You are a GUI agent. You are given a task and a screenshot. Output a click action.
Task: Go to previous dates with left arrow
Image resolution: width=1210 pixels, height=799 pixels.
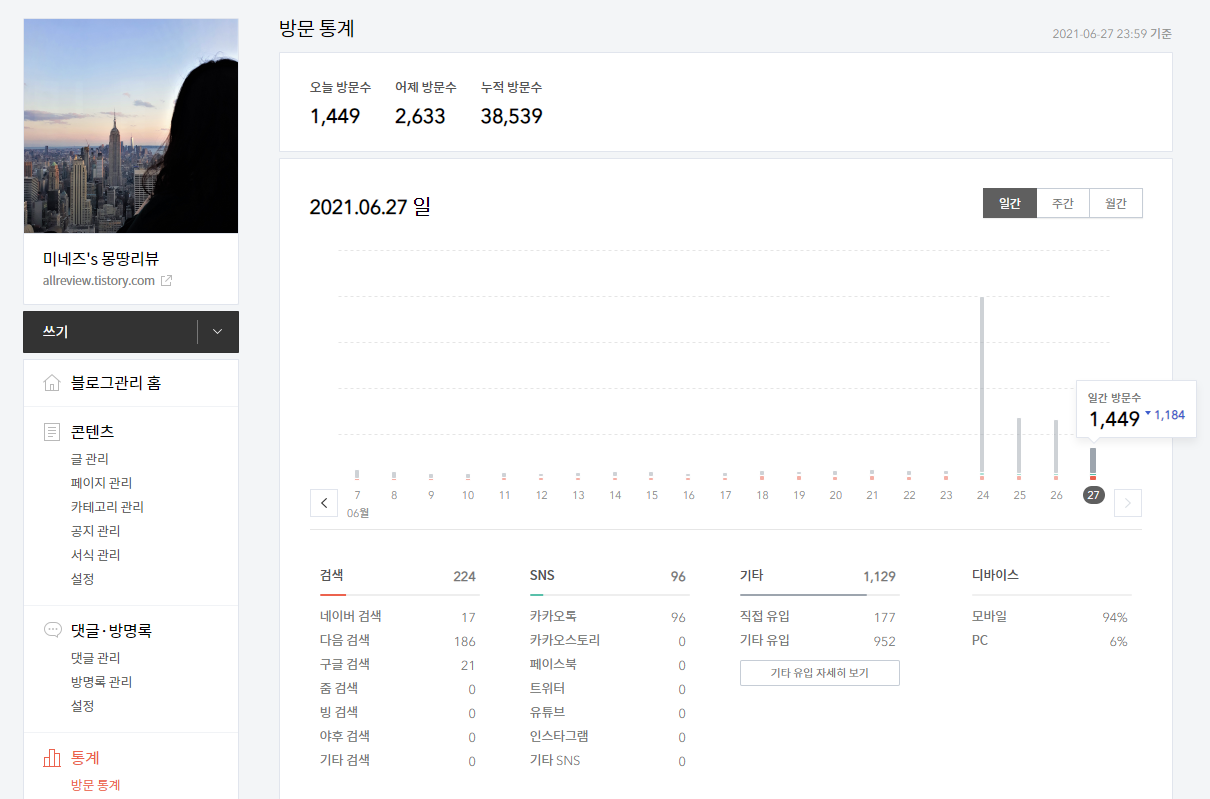(x=323, y=503)
